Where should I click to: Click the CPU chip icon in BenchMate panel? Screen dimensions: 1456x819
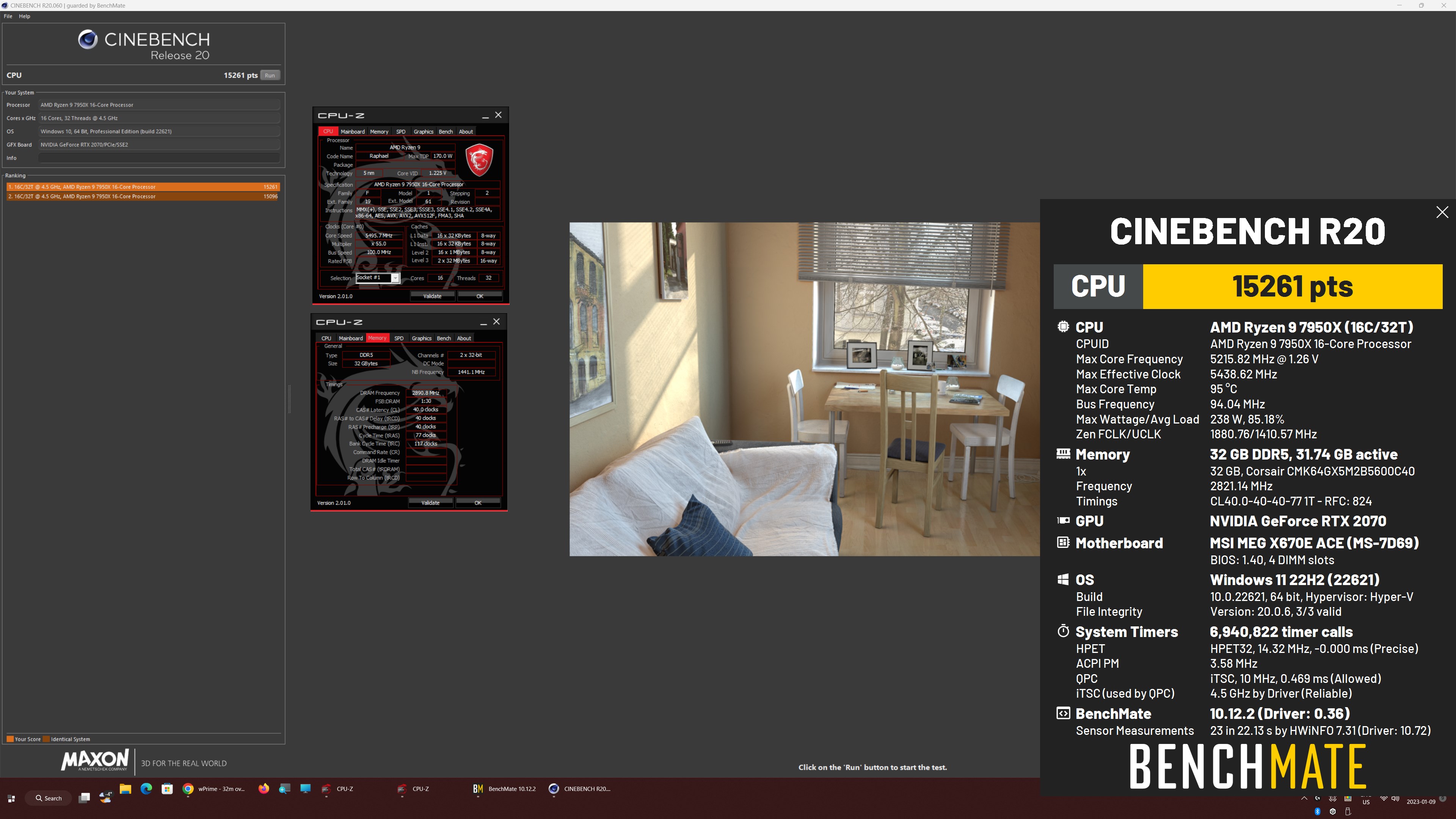click(x=1063, y=327)
